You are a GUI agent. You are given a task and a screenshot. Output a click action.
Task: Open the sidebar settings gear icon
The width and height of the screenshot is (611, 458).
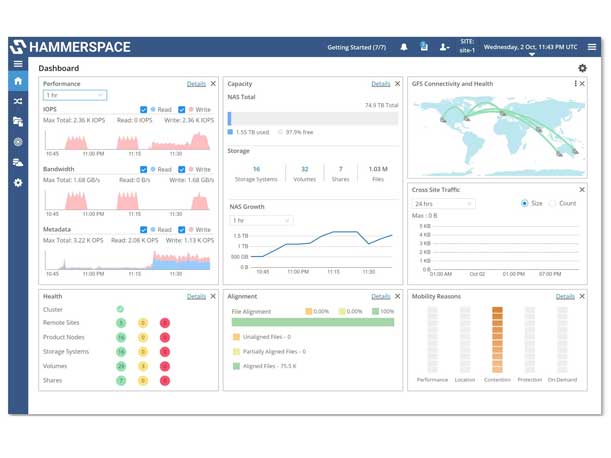18,183
